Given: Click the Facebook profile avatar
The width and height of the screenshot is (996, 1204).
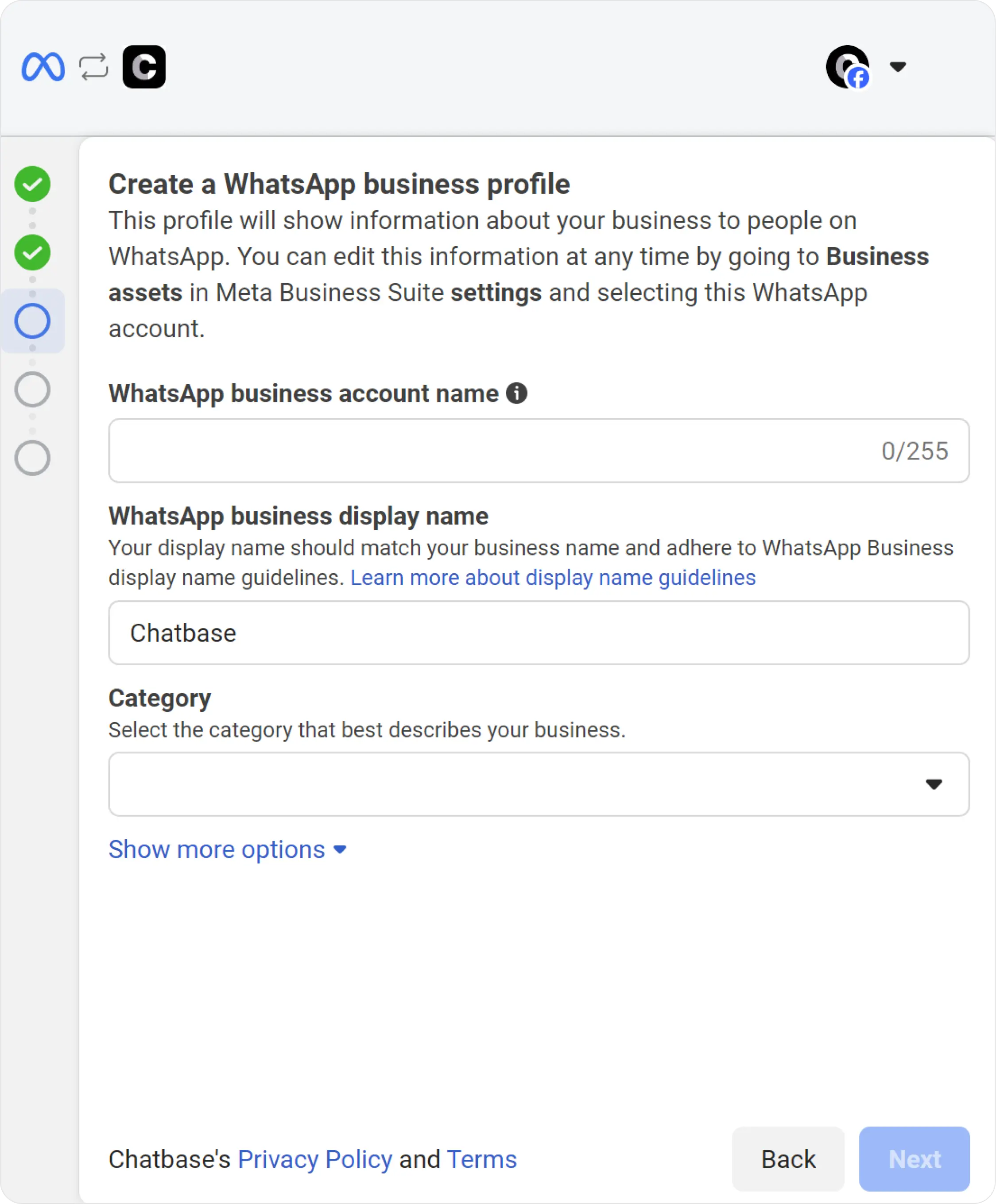Looking at the screenshot, I should tap(847, 67).
